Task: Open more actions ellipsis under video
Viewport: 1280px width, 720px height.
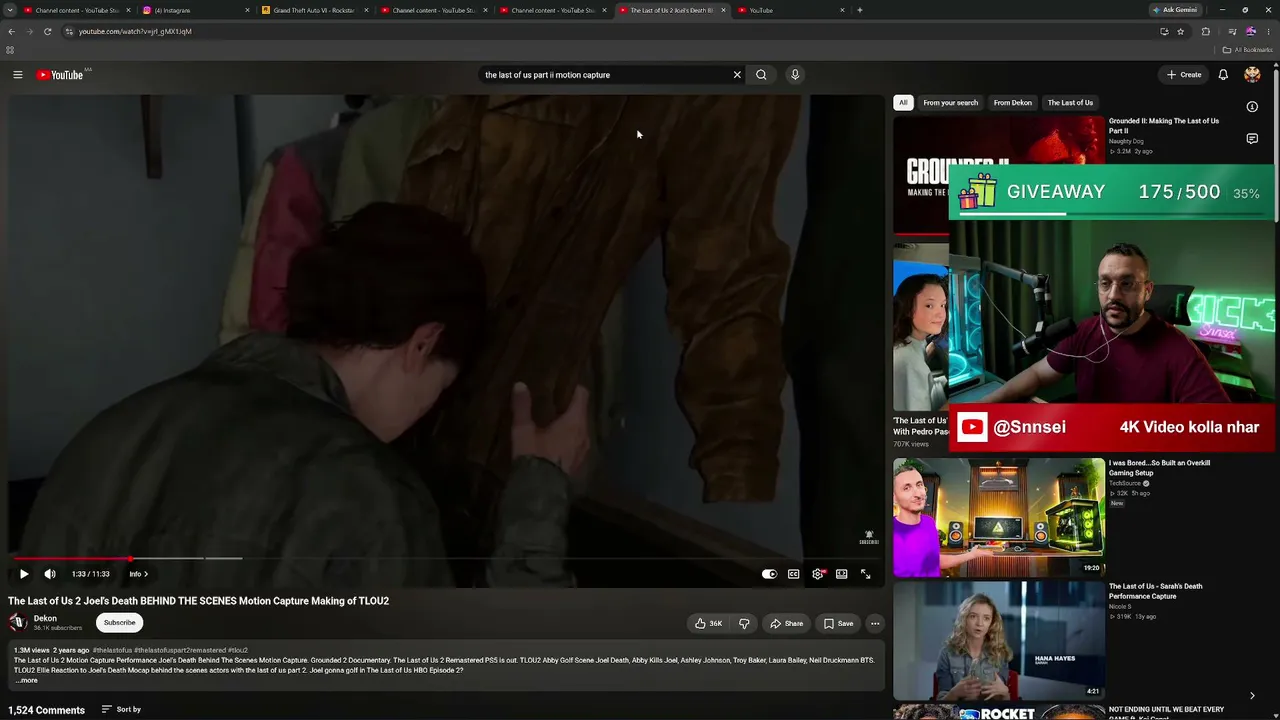Action: (875, 623)
